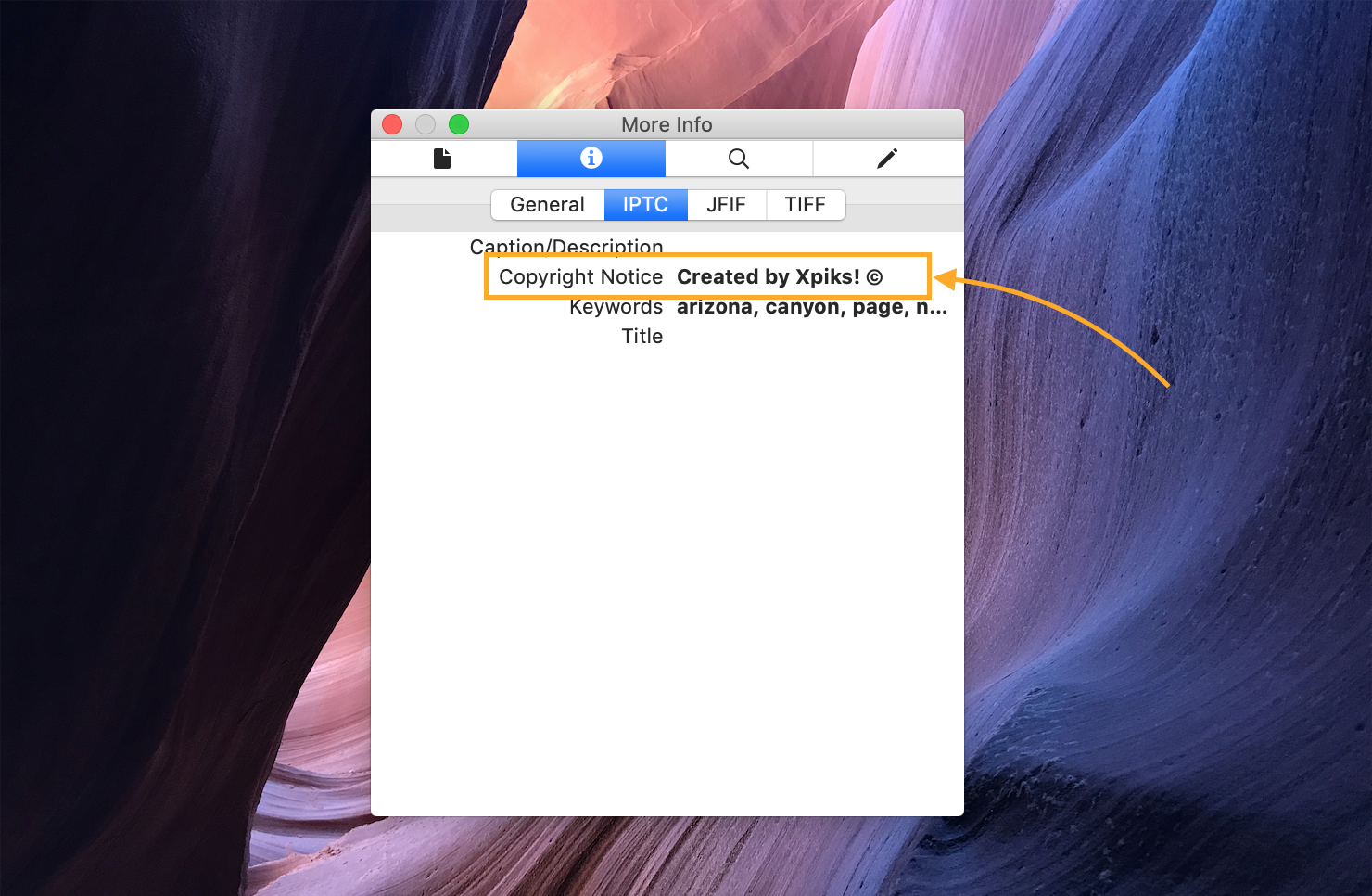Open the pencil annotate icon

pyautogui.click(x=887, y=159)
